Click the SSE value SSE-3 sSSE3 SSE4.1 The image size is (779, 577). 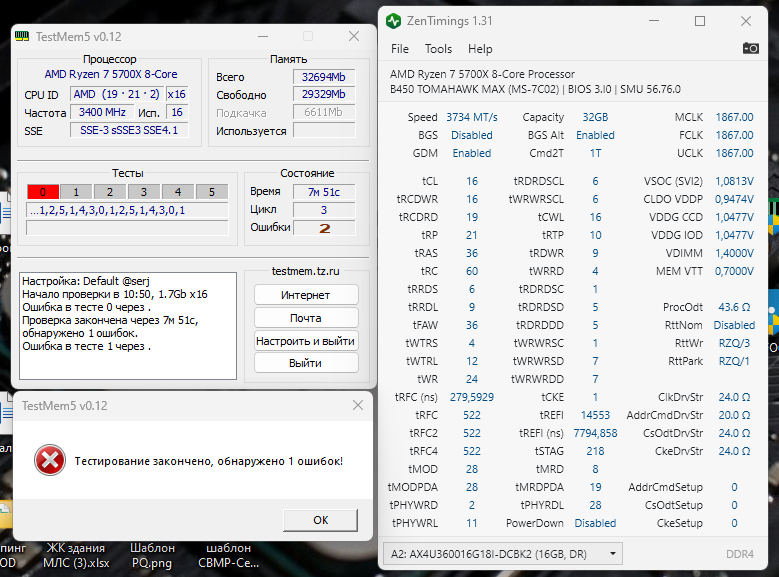[129, 130]
